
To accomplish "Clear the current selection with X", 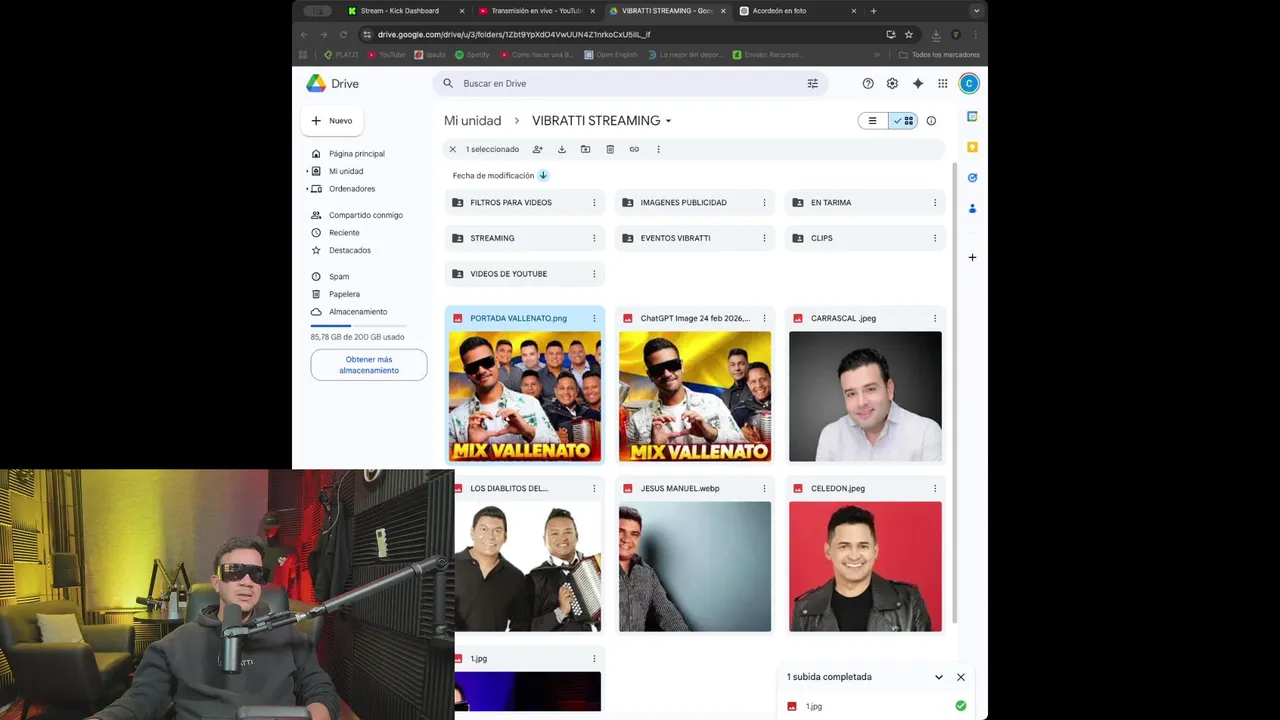I will 452,149.
